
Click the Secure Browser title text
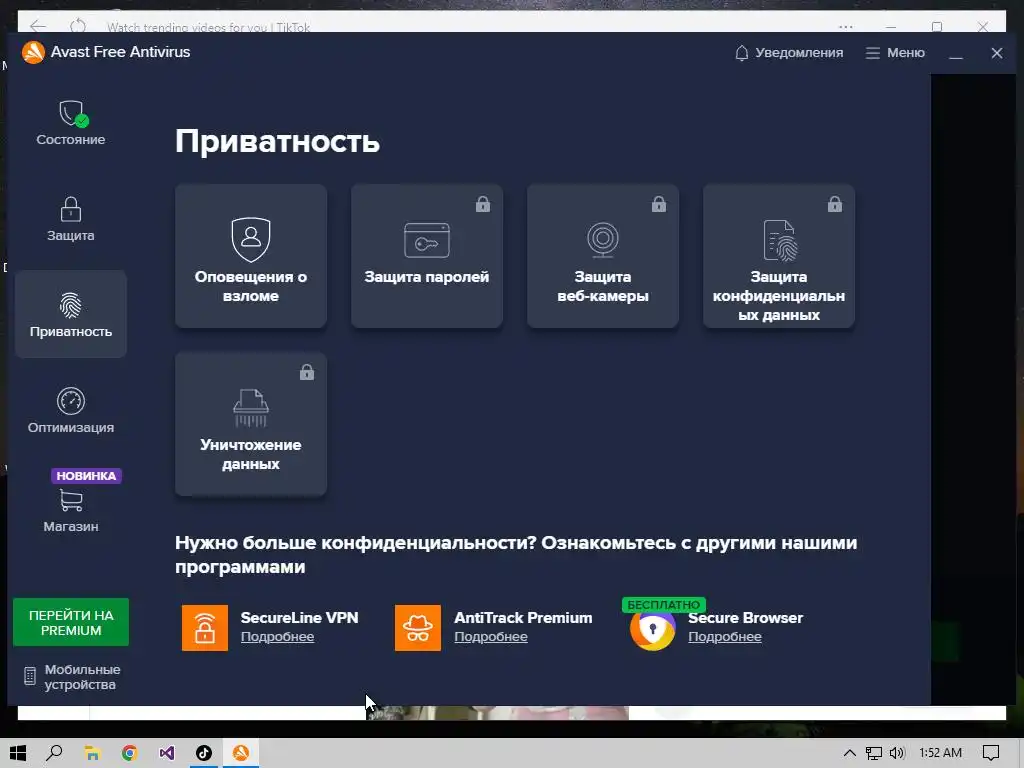(x=746, y=618)
